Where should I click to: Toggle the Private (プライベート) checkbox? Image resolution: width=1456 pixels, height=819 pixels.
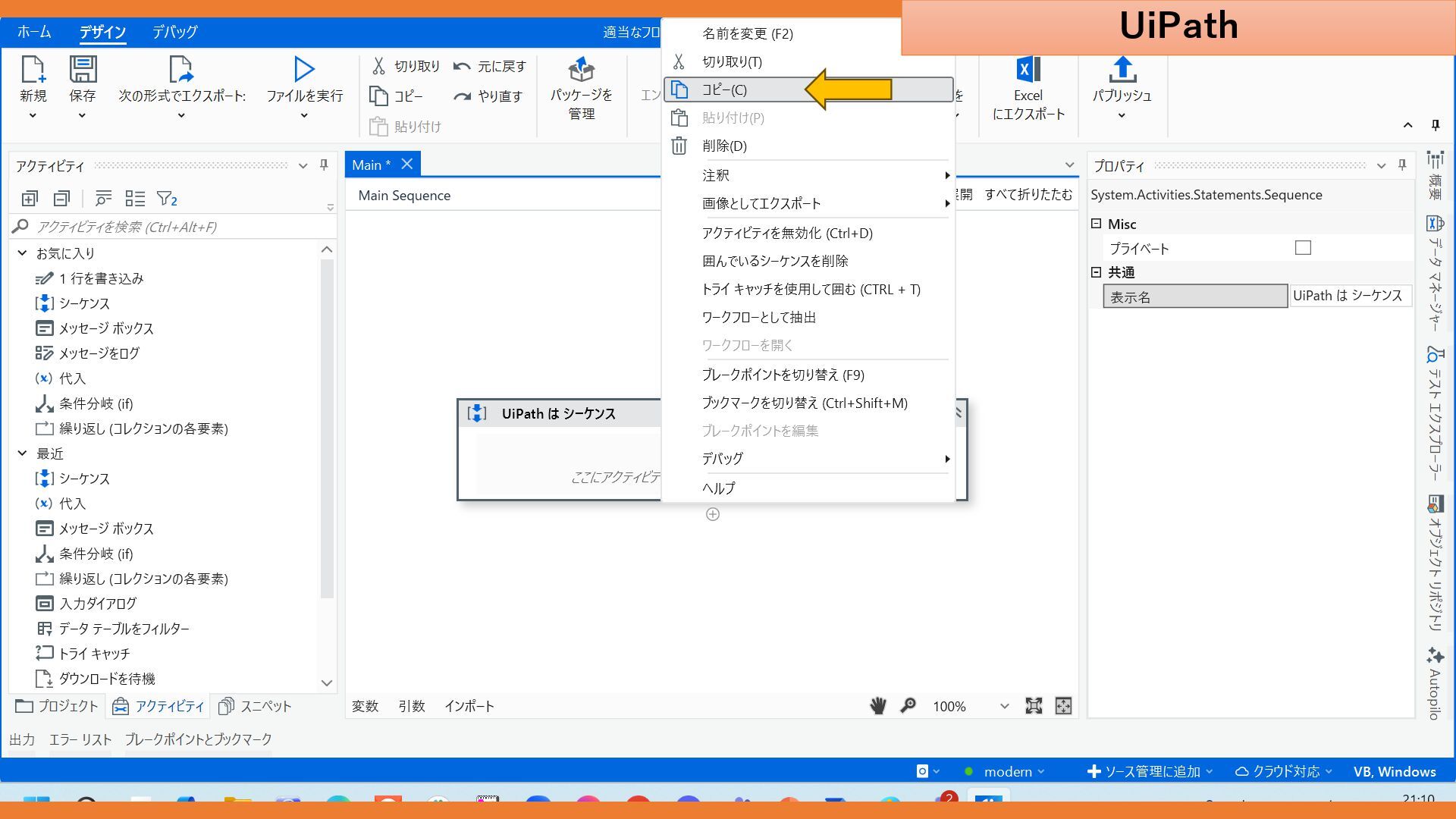[1302, 248]
